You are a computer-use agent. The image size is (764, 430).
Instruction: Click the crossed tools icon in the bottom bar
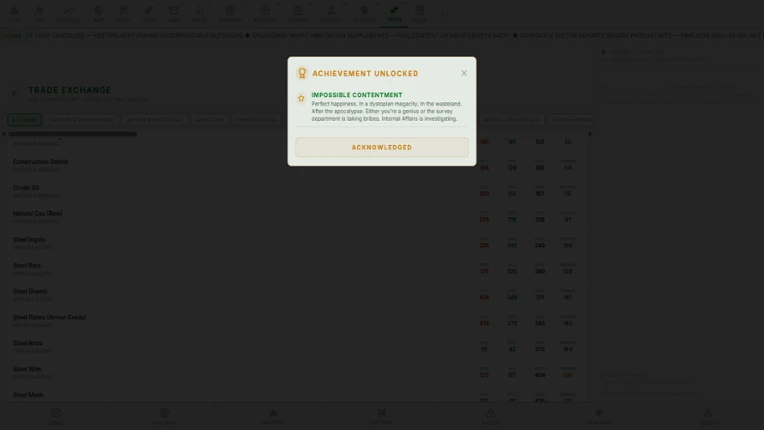pyautogui.click(x=382, y=415)
